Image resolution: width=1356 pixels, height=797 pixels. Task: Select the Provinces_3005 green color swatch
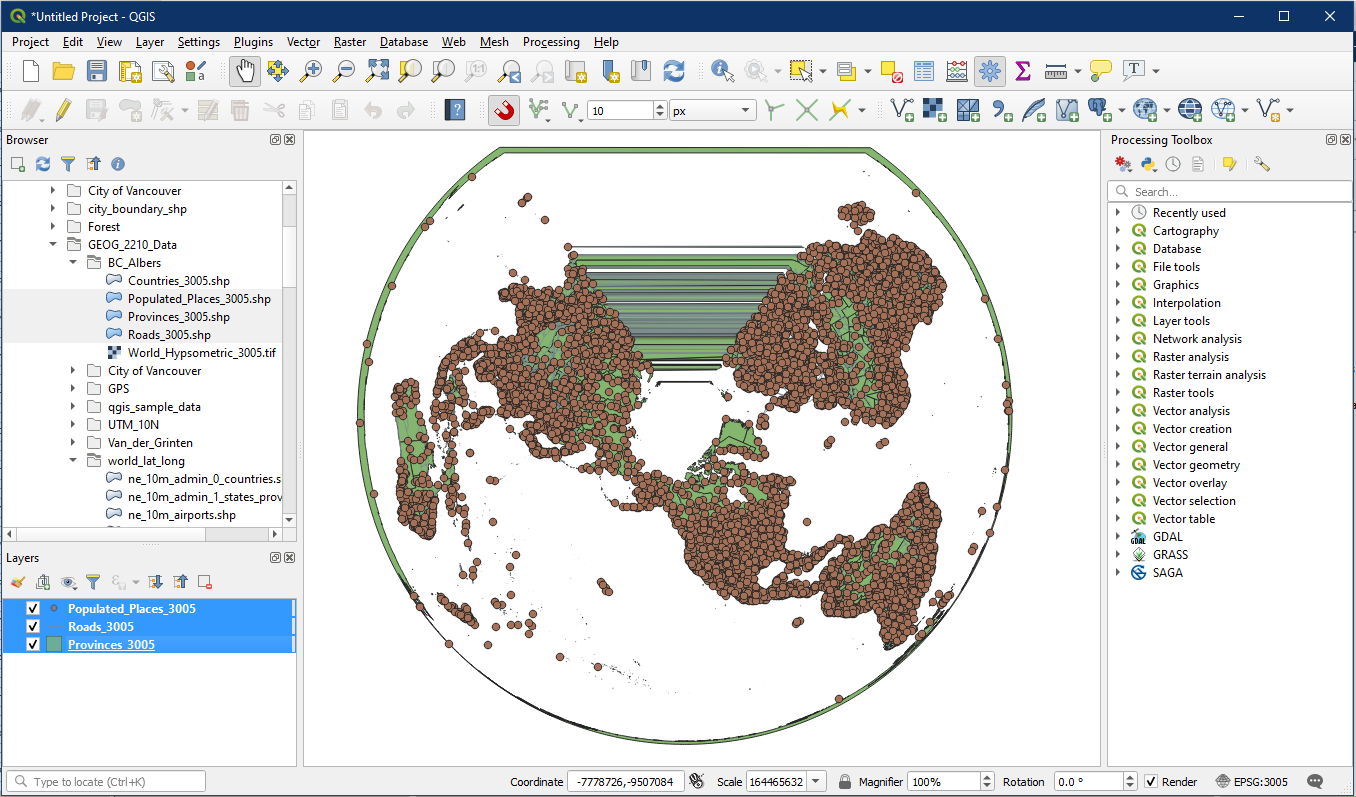click(54, 645)
